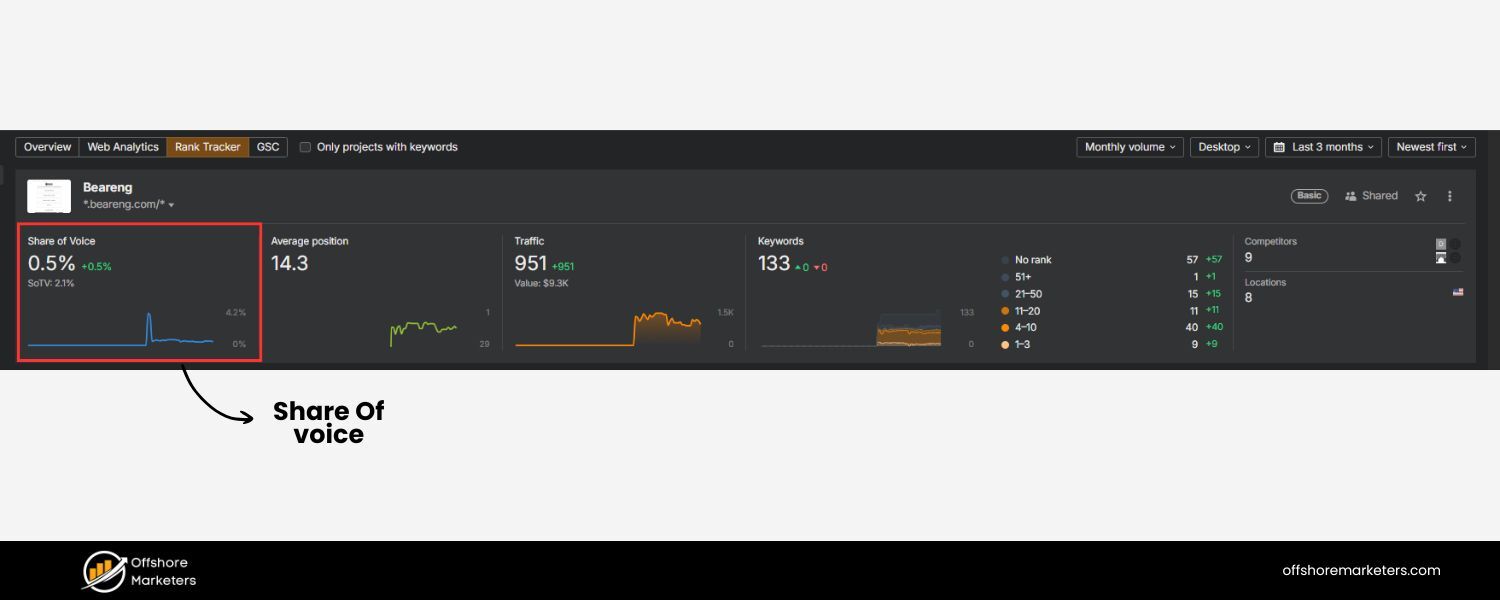This screenshot has width=1500, height=600.
Task: Open the three-dot project options menu
Action: pyautogui.click(x=1450, y=196)
